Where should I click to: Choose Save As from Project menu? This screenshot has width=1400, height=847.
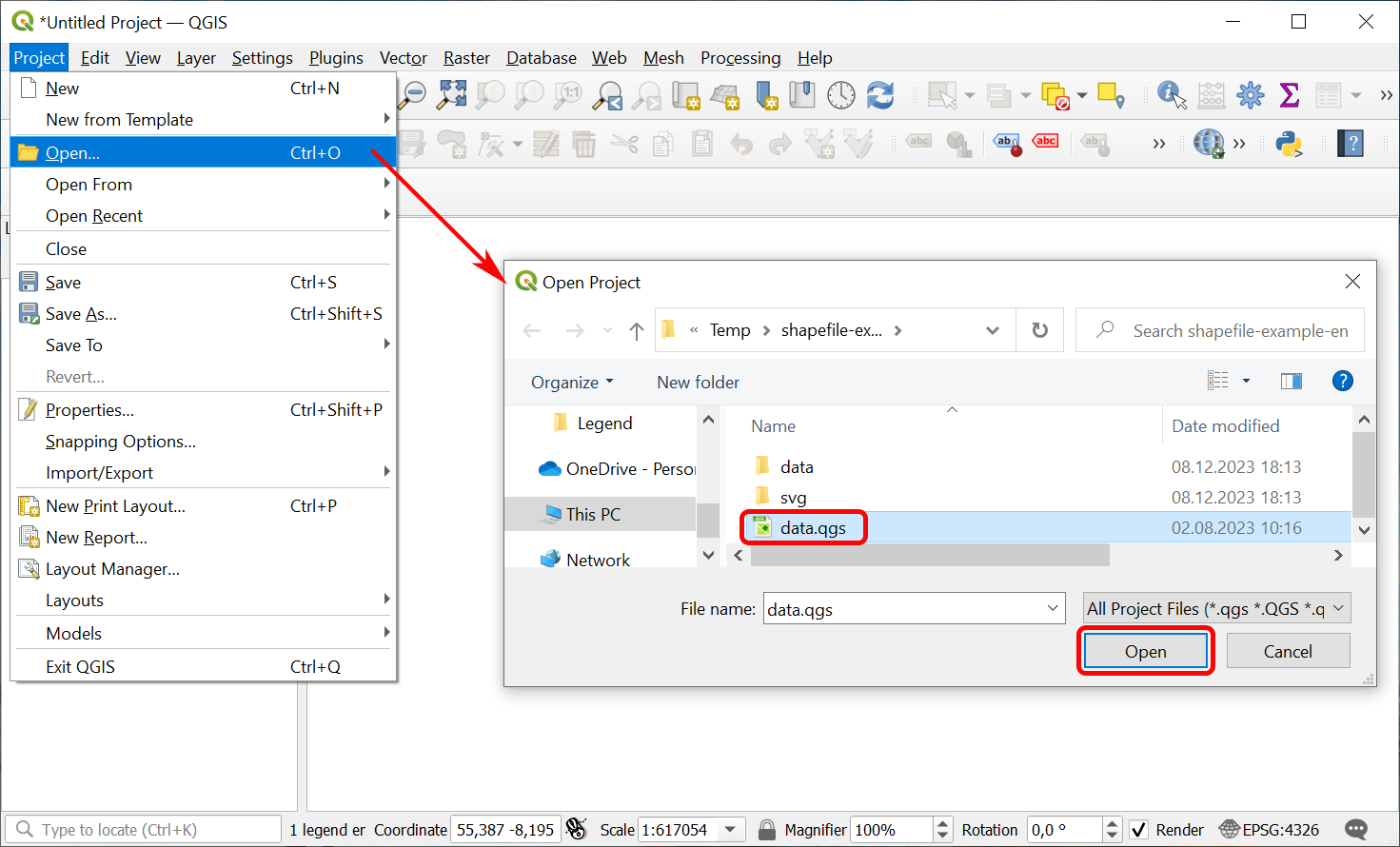[x=81, y=314]
